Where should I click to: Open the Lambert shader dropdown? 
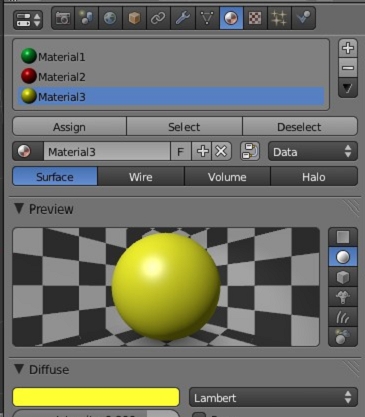273,397
